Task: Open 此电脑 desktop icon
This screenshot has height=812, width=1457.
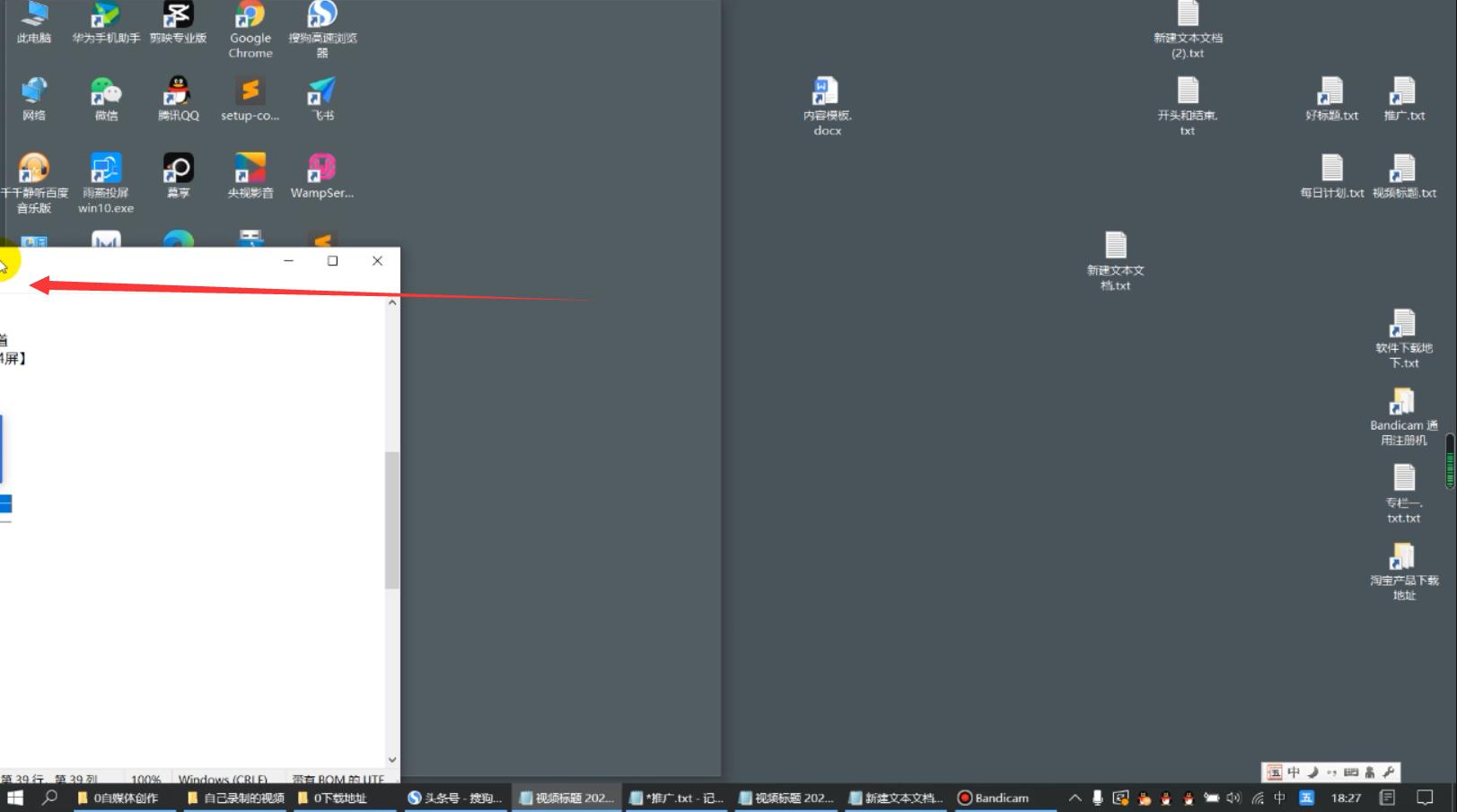Action: (34, 22)
